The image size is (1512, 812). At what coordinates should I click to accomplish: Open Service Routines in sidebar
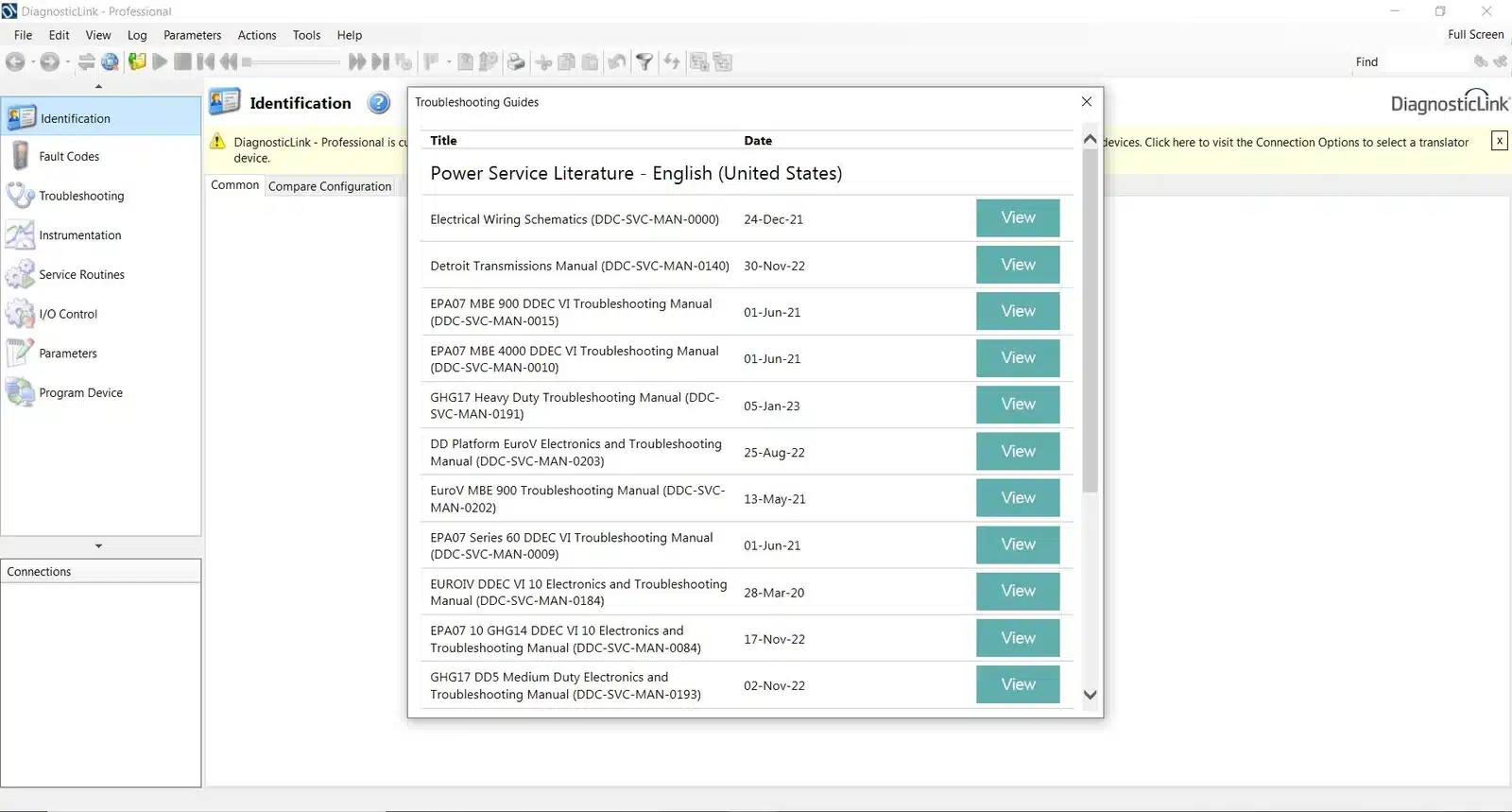pyautogui.click(x=81, y=275)
